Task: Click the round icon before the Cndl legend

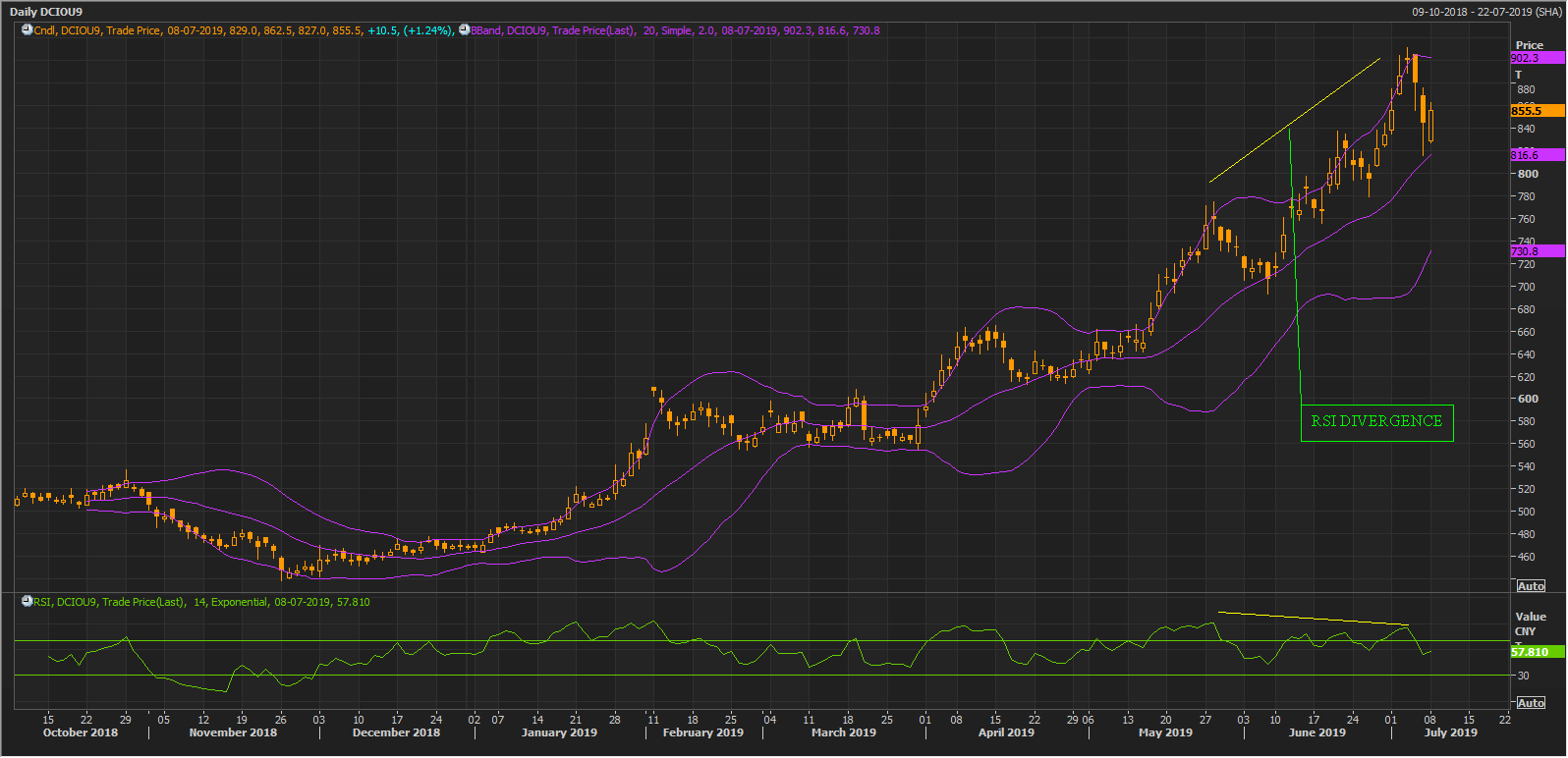Action: (x=28, y=30)
